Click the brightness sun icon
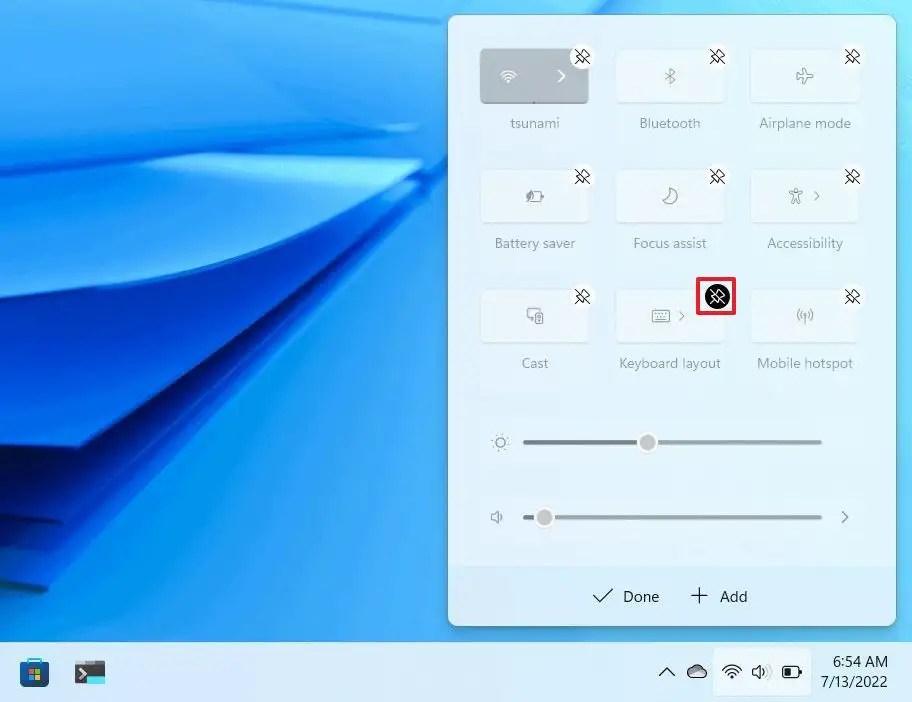The width and height of the screenshot is (912, 702). pos(498,442)
